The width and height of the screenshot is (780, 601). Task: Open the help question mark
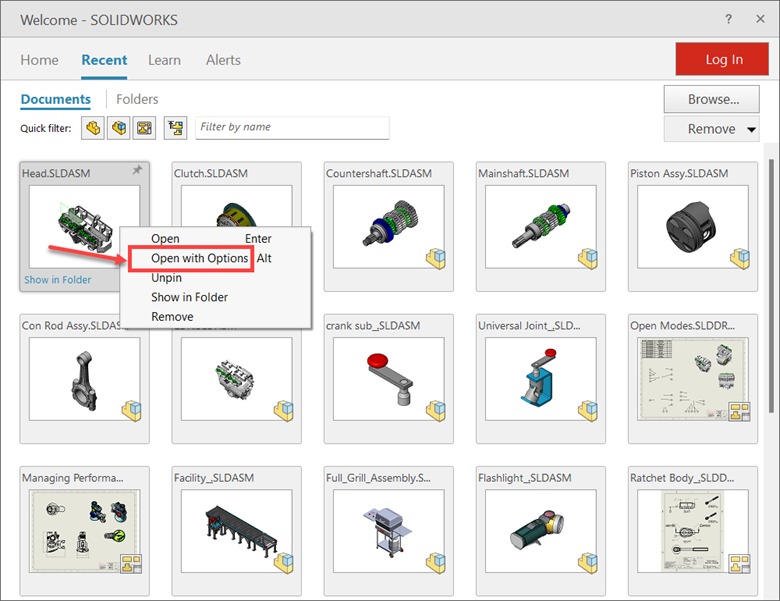tap(728, 19)
